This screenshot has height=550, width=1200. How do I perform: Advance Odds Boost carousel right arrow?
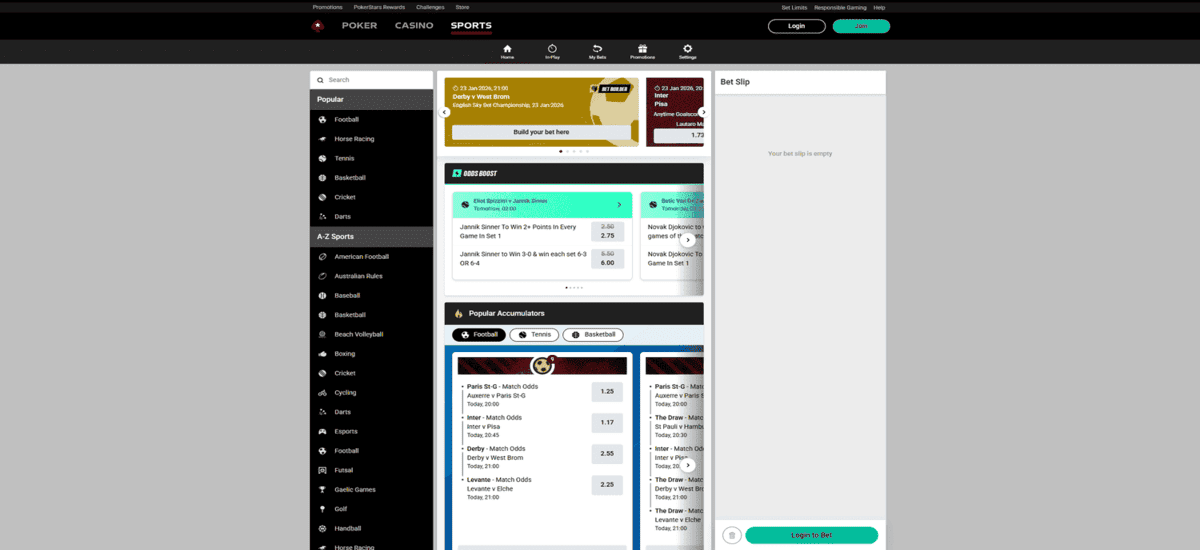coord(688,240)
